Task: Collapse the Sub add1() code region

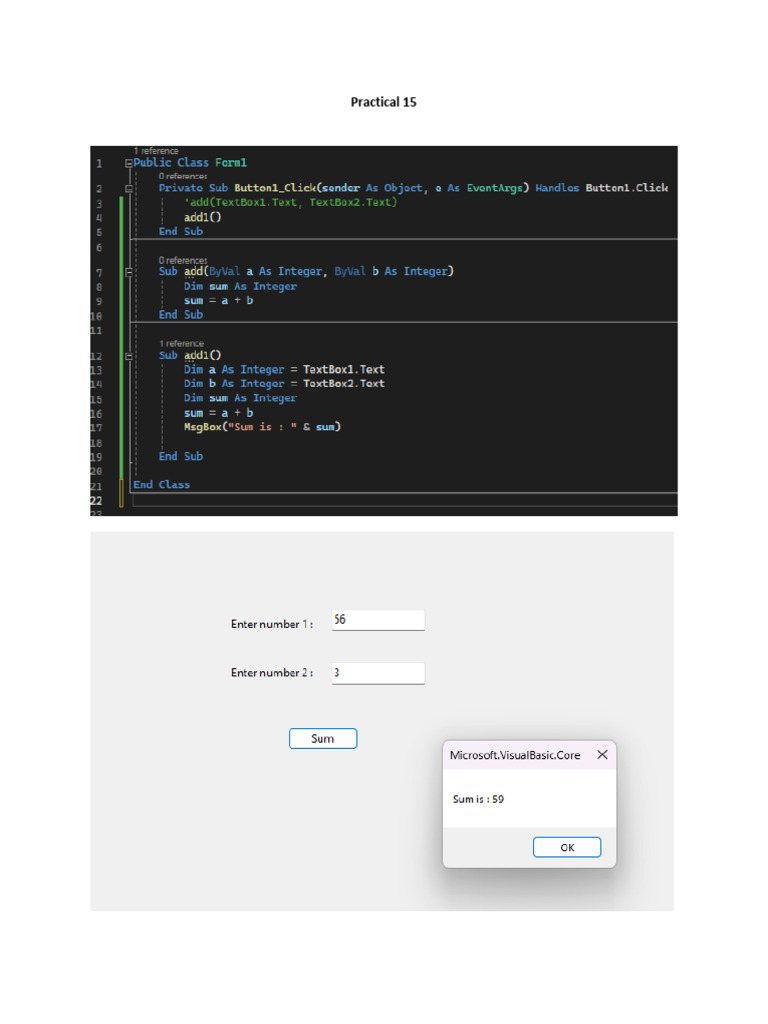Action: [x=128, y=355]
